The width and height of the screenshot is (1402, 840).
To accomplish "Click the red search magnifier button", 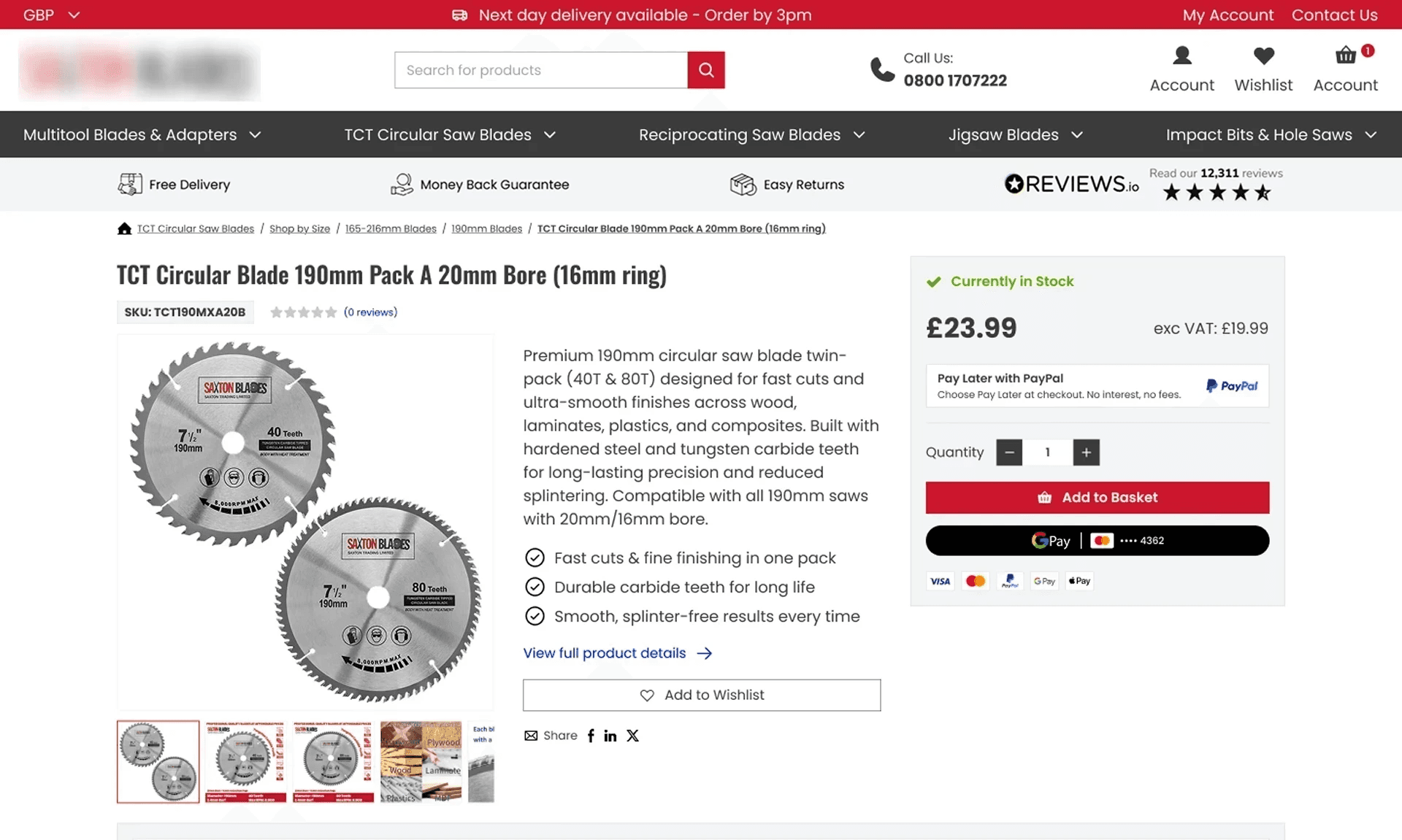I will (705, 70).
